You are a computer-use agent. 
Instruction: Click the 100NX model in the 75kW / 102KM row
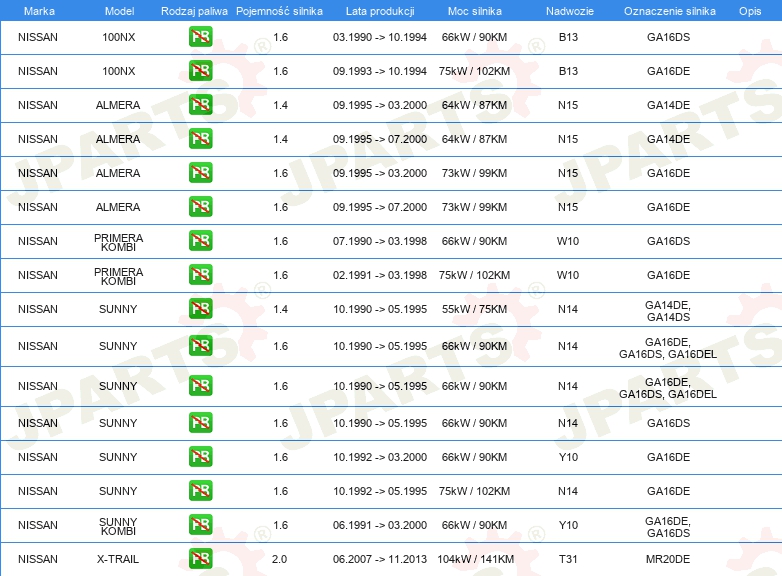[119, 71]
